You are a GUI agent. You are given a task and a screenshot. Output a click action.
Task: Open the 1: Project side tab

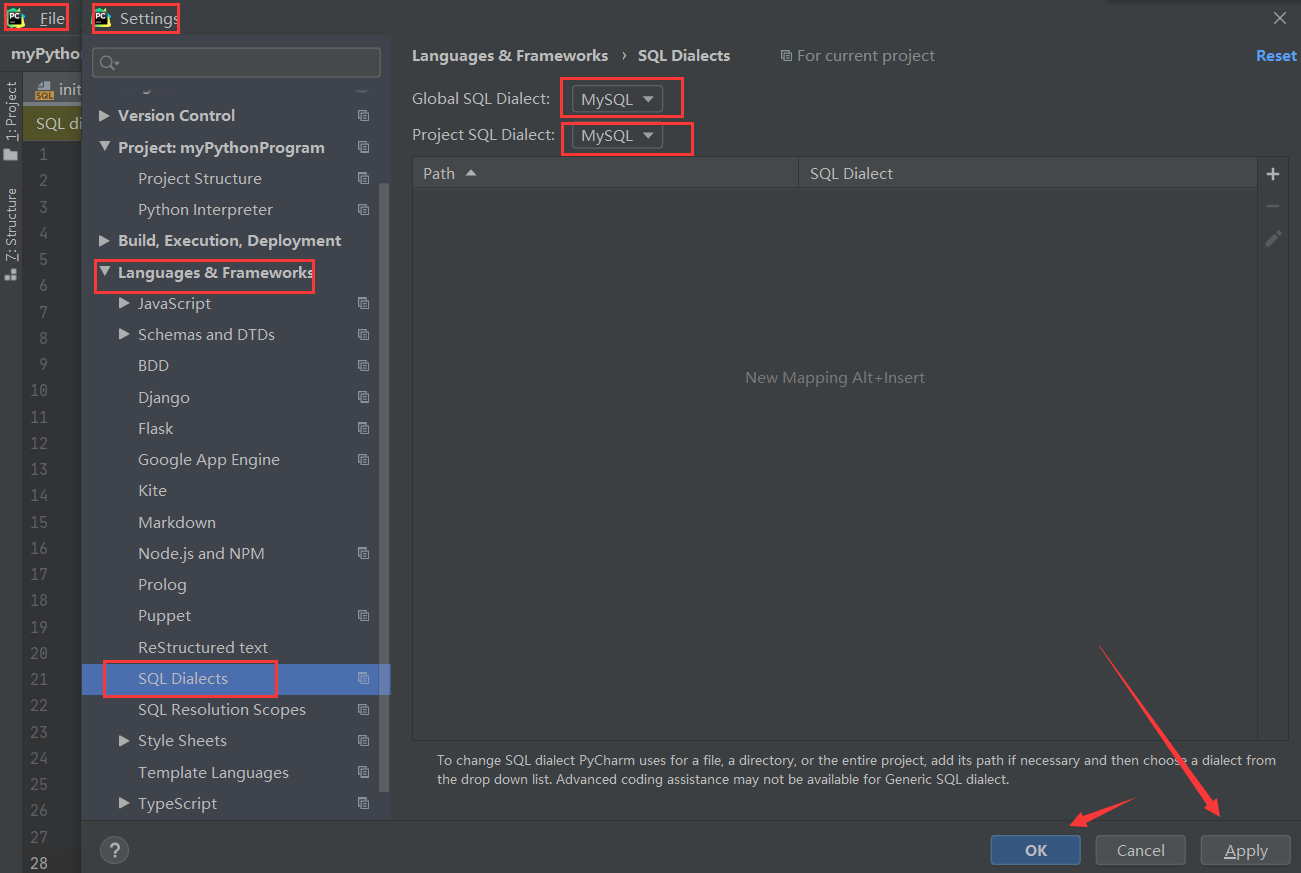click(x=11, y=110)
